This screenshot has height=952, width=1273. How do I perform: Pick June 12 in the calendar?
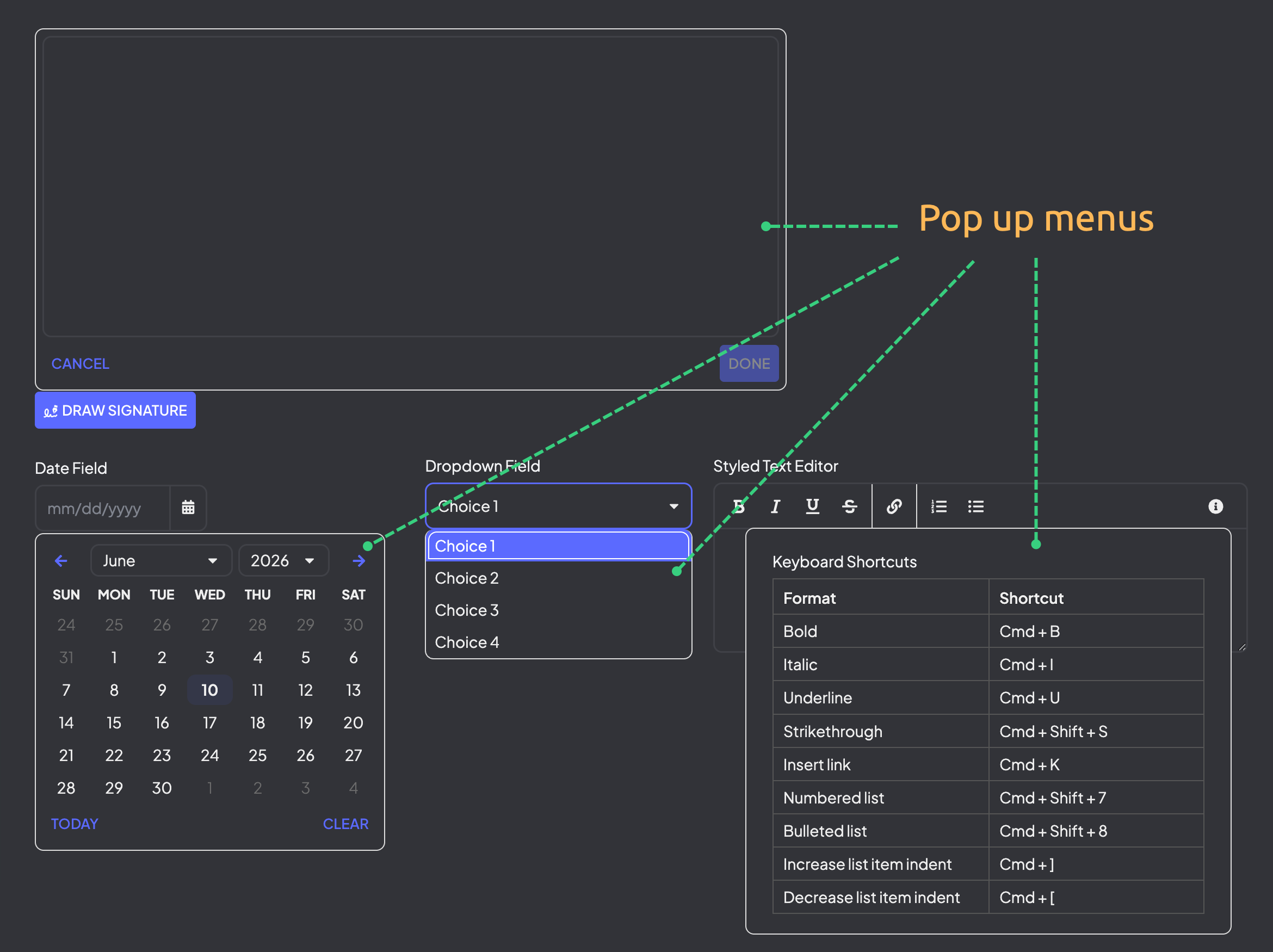pos(306,690)
